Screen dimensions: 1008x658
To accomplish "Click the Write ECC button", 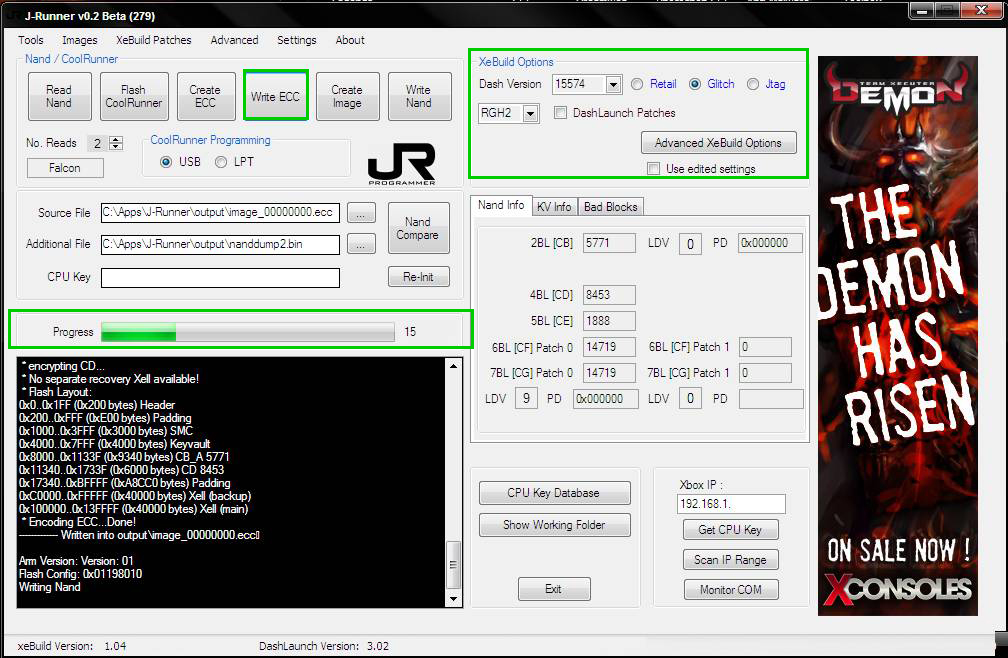I will pyautogui.click(x=276, y=96).
